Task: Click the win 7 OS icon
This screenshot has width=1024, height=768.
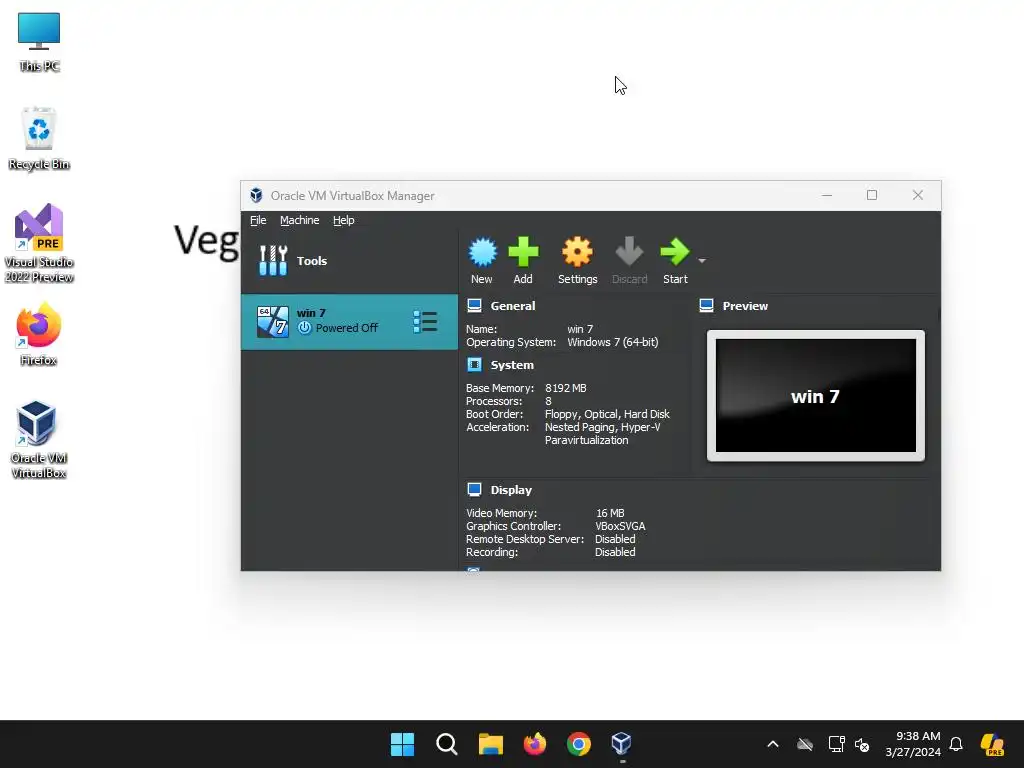Action: click(x=272, y=321)
